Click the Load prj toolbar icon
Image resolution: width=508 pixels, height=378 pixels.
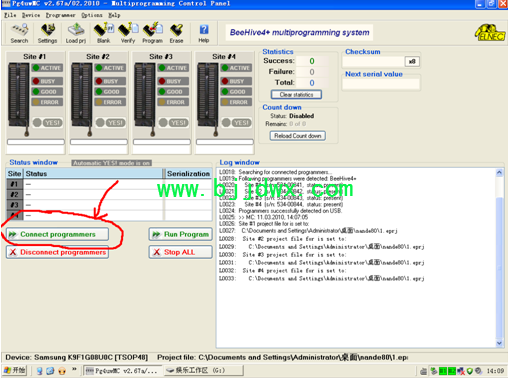coord(76,33)
